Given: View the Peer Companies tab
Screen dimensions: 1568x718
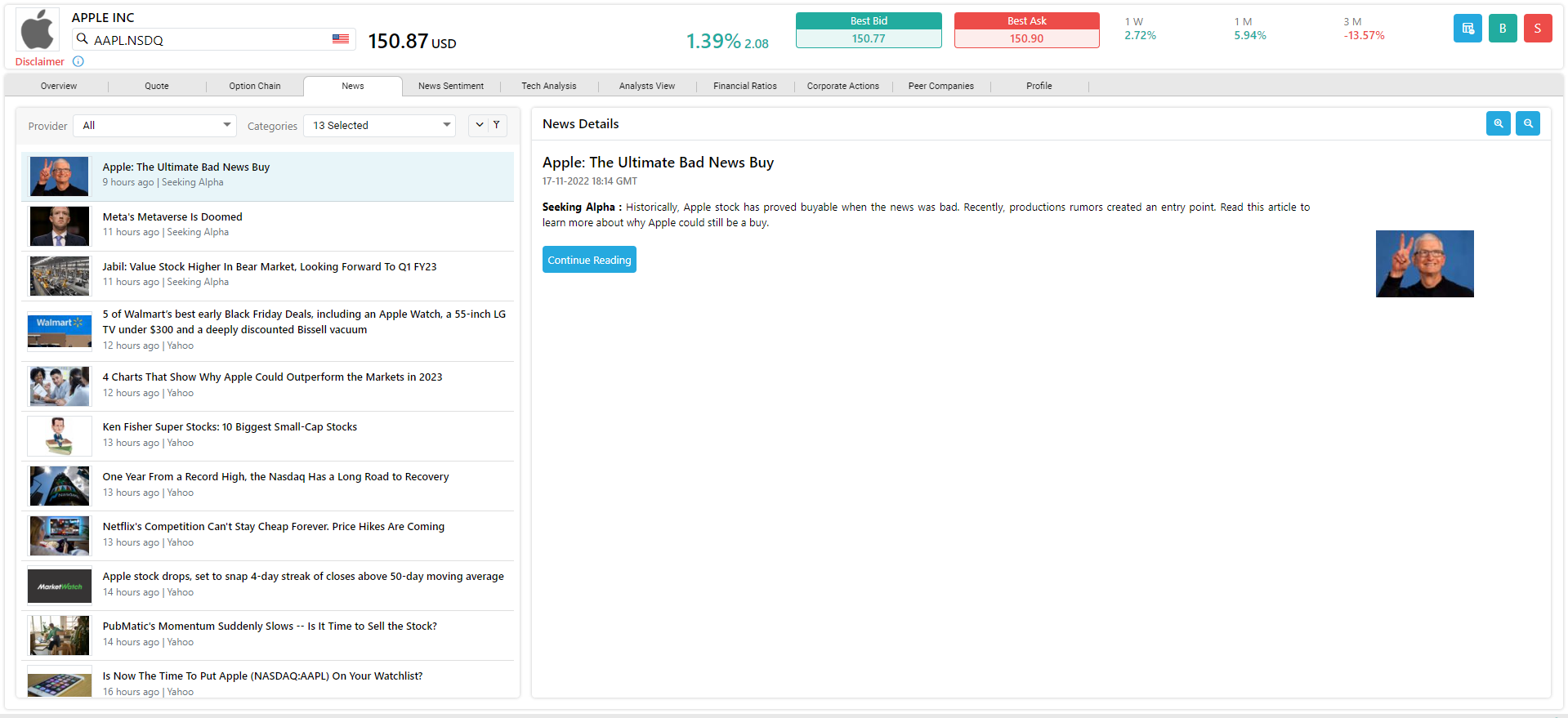Looking at the screenshot, I should (x=941, y=86).
